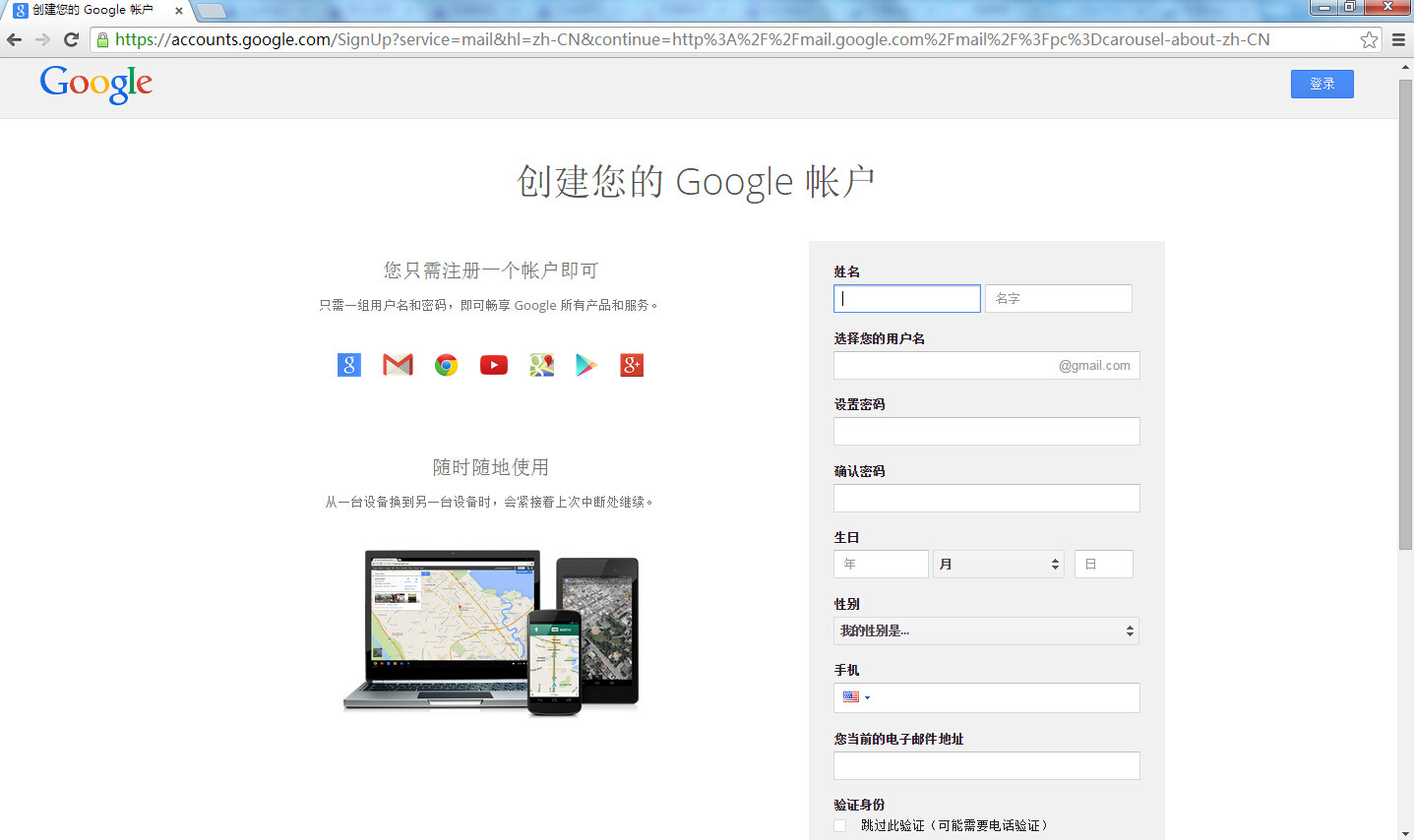Click the bookmark star in the address bar

pos(1369,40)
